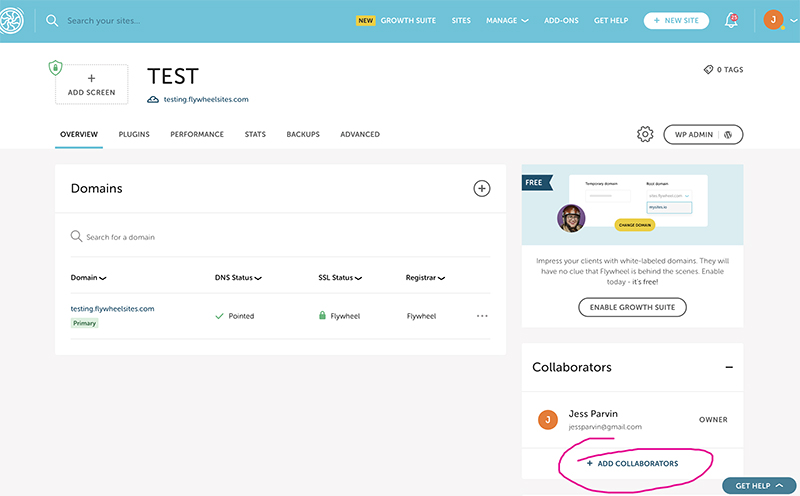Open the Growth Suite menu item

(x=408, y=20)
